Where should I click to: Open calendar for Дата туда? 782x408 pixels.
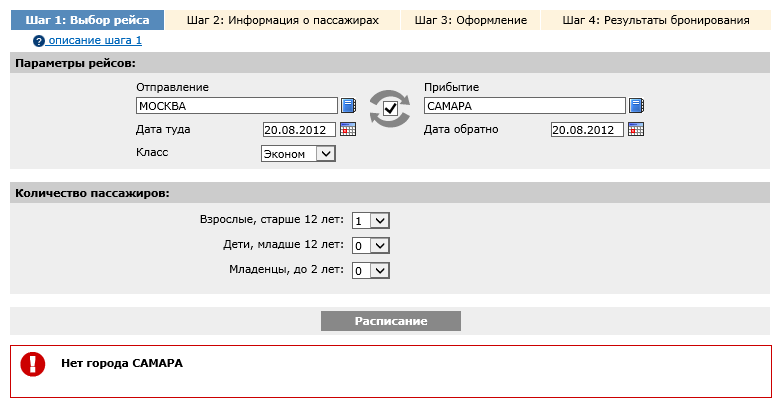click(348, 129)
